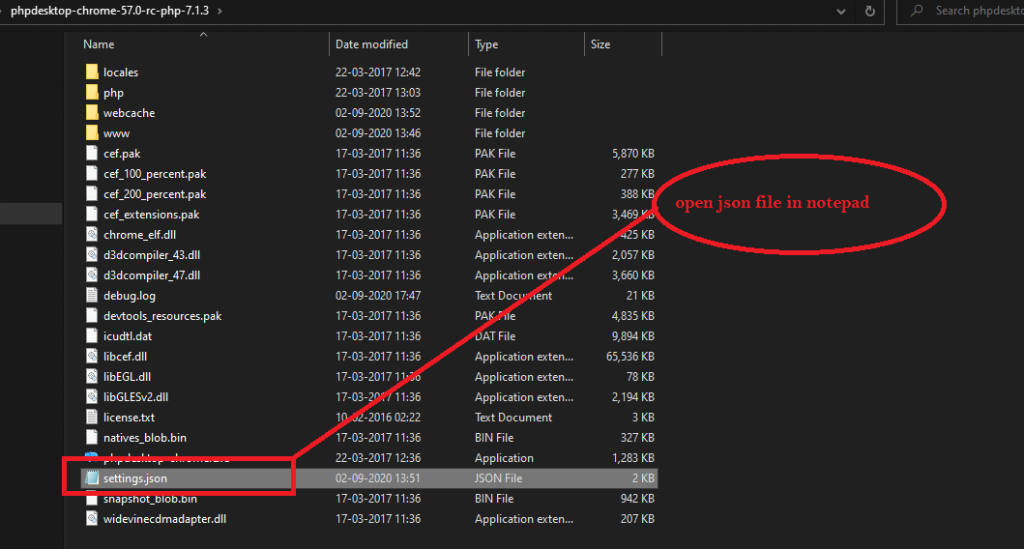The image size is (1024, 549).
Task: Click the refresh icon beside address bar
Action: click(870, 11)
